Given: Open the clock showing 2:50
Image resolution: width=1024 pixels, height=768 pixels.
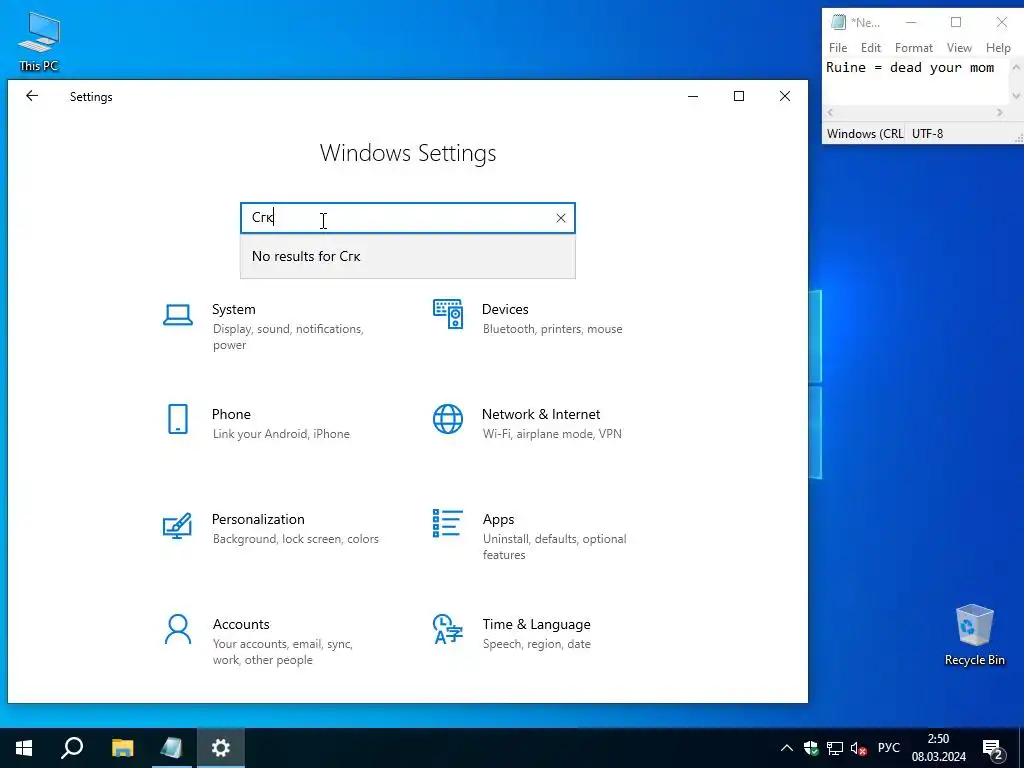Looking at the screenshot, I should tap(938, 748).
